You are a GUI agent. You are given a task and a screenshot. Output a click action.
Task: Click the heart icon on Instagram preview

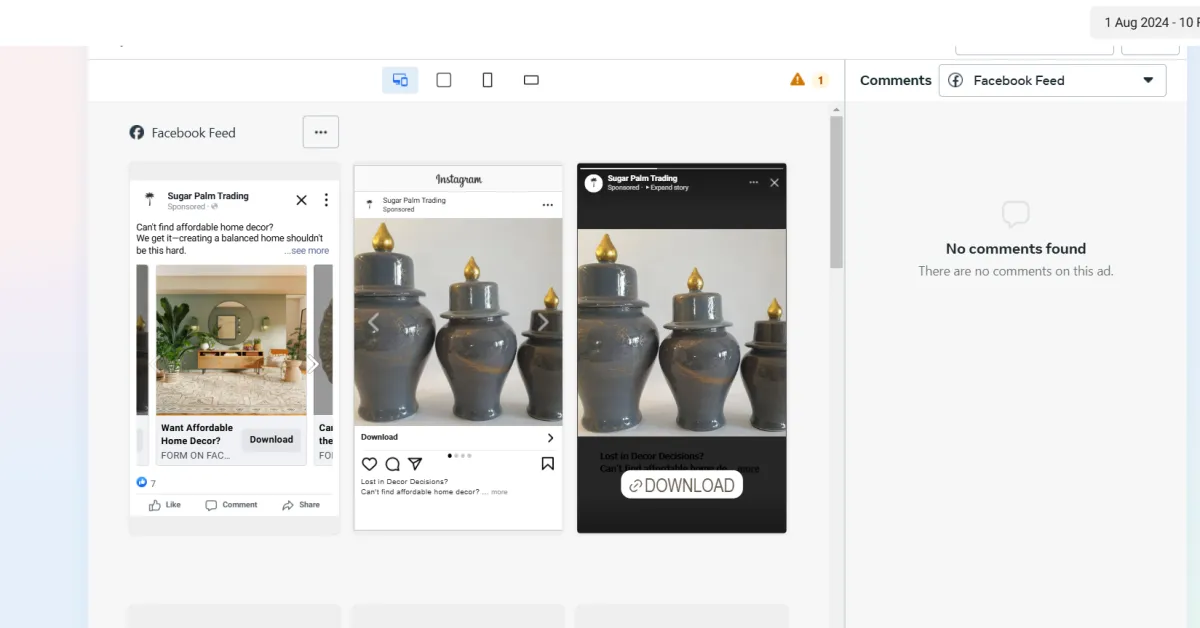369,464
